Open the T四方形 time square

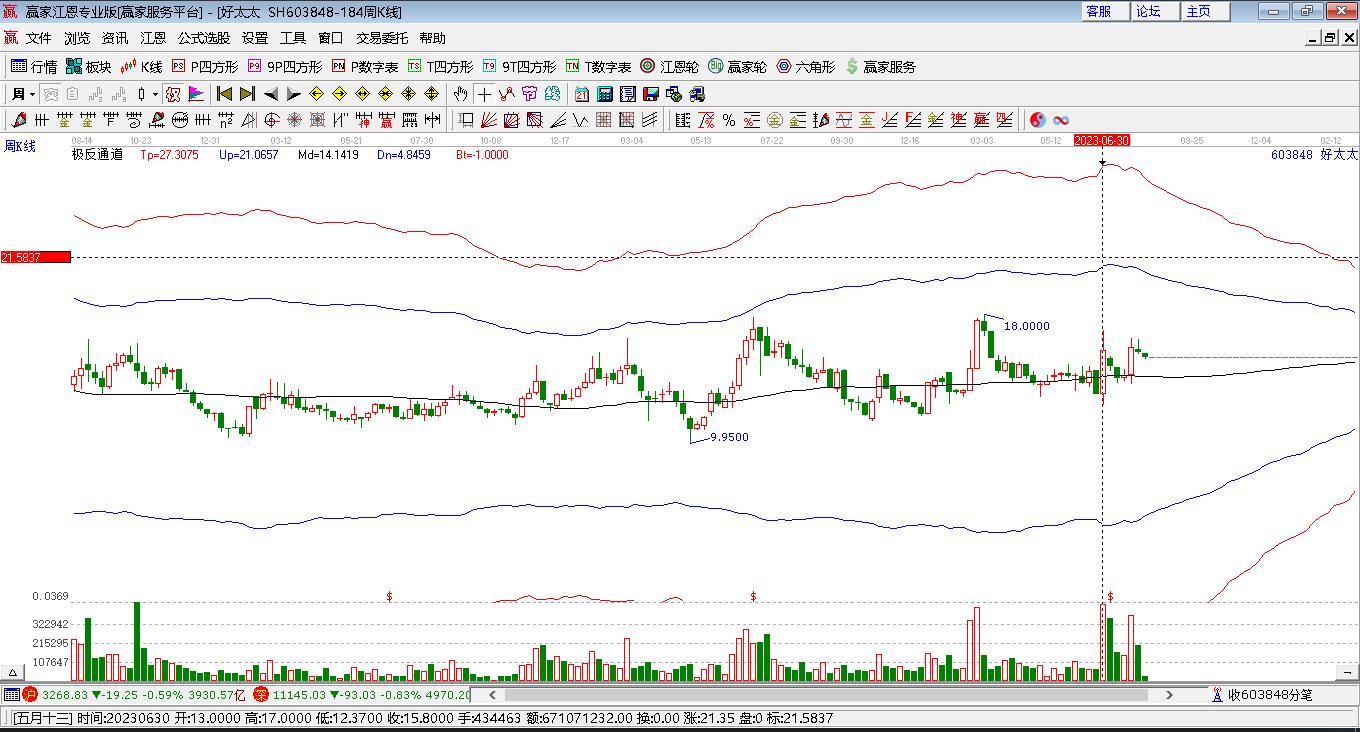point(441,67)
